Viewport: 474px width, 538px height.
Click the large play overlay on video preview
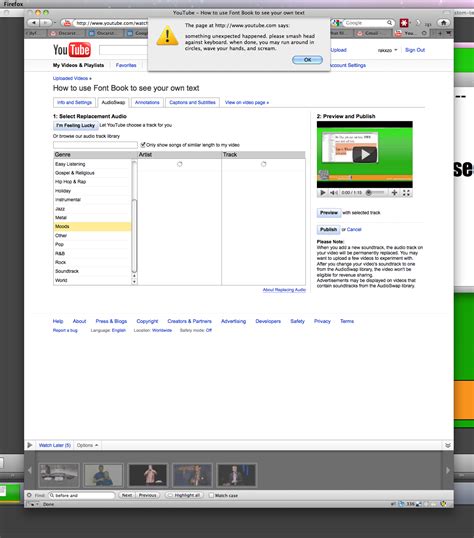(x=365, y=154)
